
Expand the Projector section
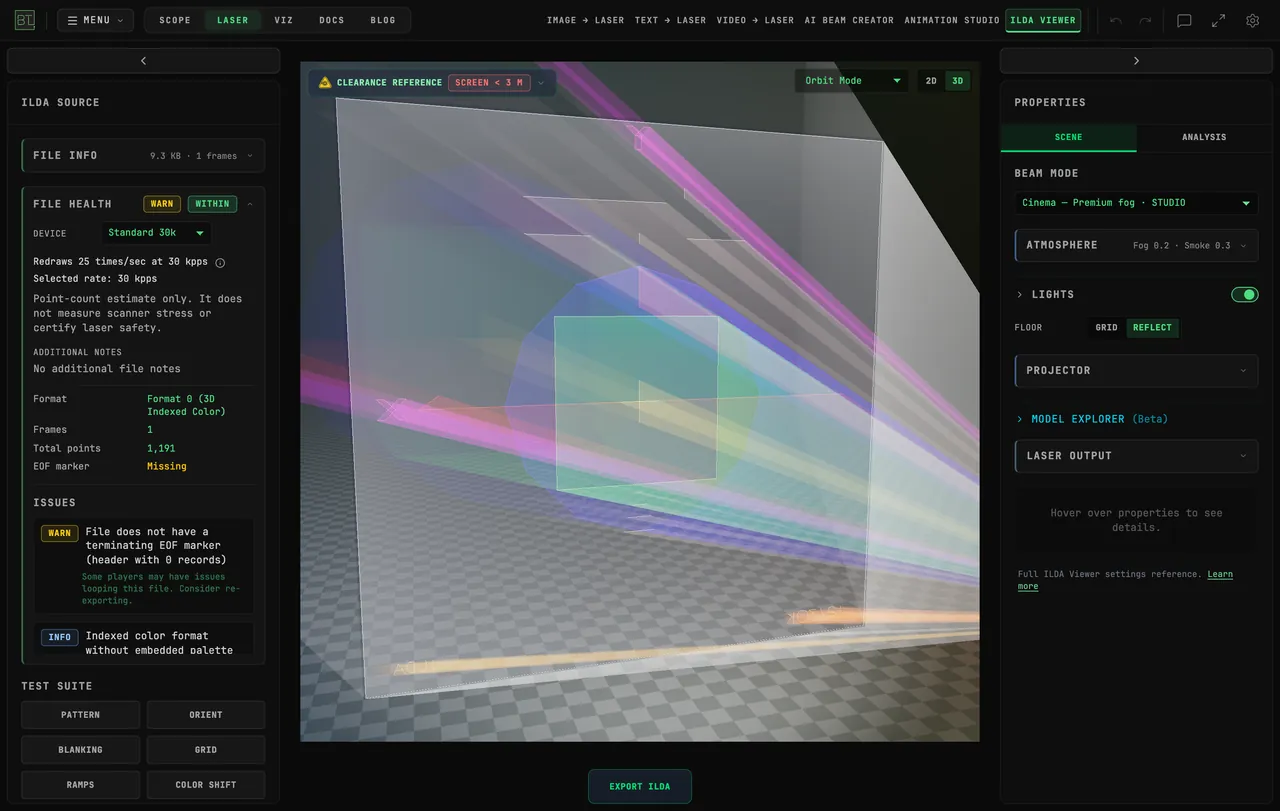click(x=1136, y=370)
